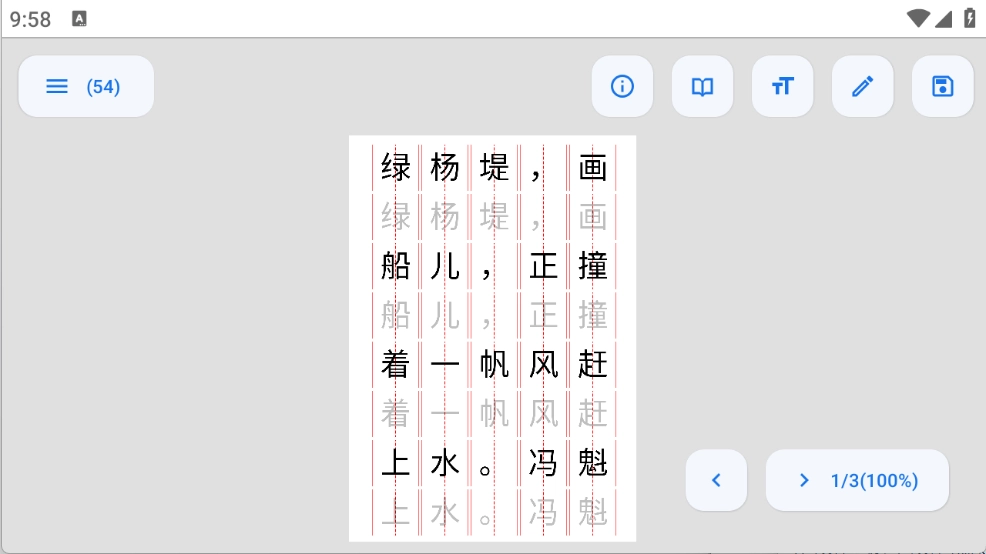The width and height of the screenshot is (986, 554).
Task: Tap the black character 船
Action: tap(396, 266)
